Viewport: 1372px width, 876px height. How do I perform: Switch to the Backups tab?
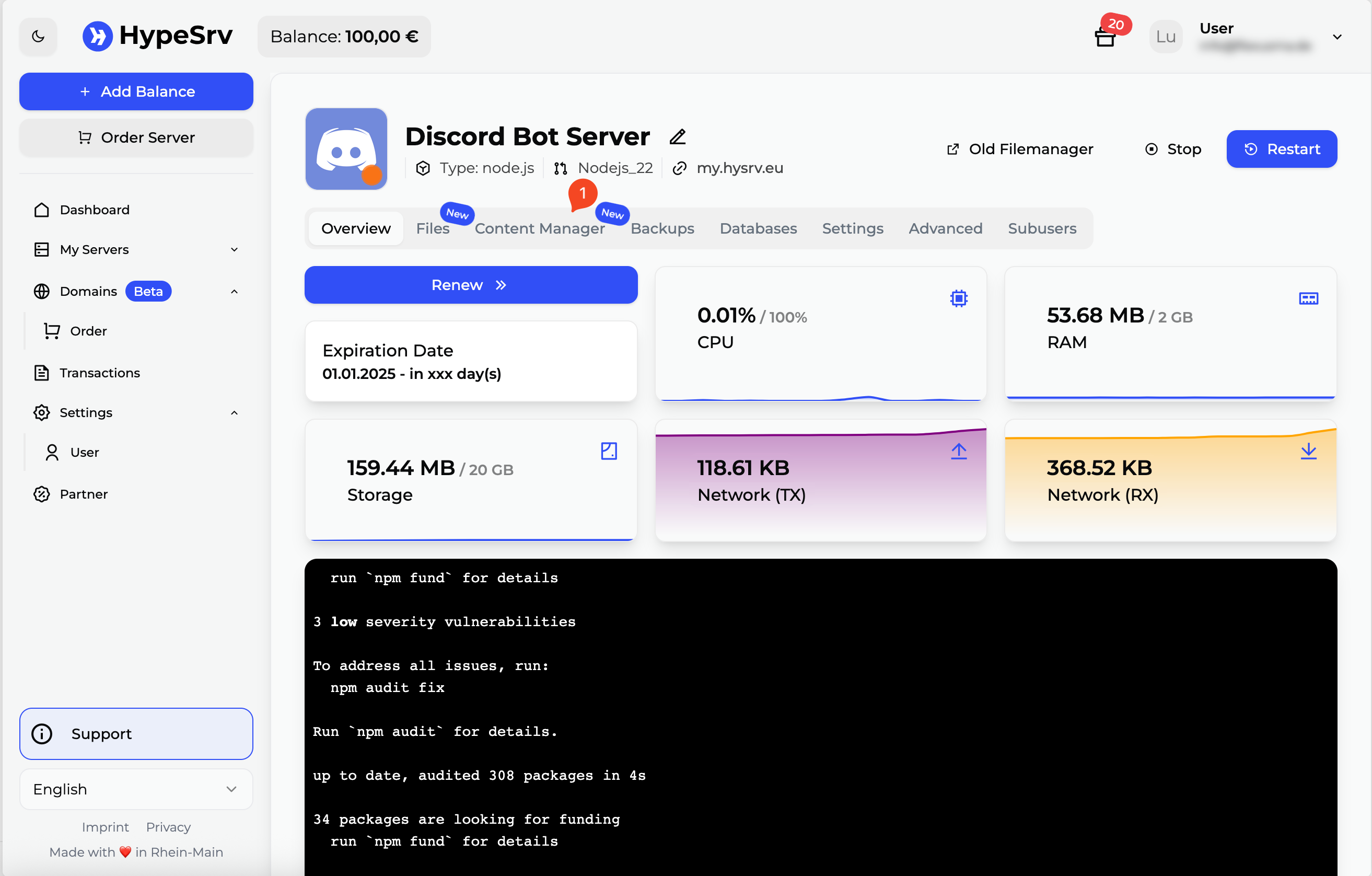(x=662, y=228)
